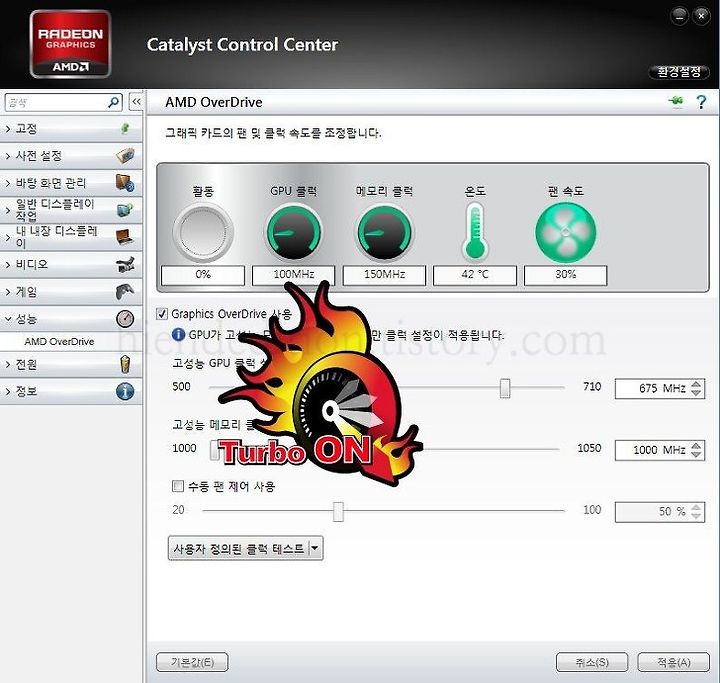
Task: Click the 온도 thermometer icon
Action: (x=475, y=232)
